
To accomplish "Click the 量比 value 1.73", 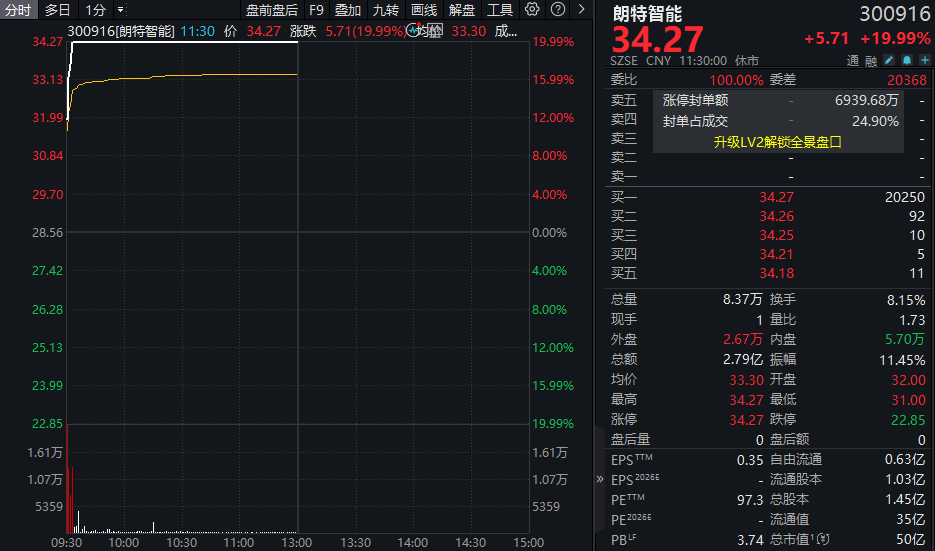I will coord(912,320).
